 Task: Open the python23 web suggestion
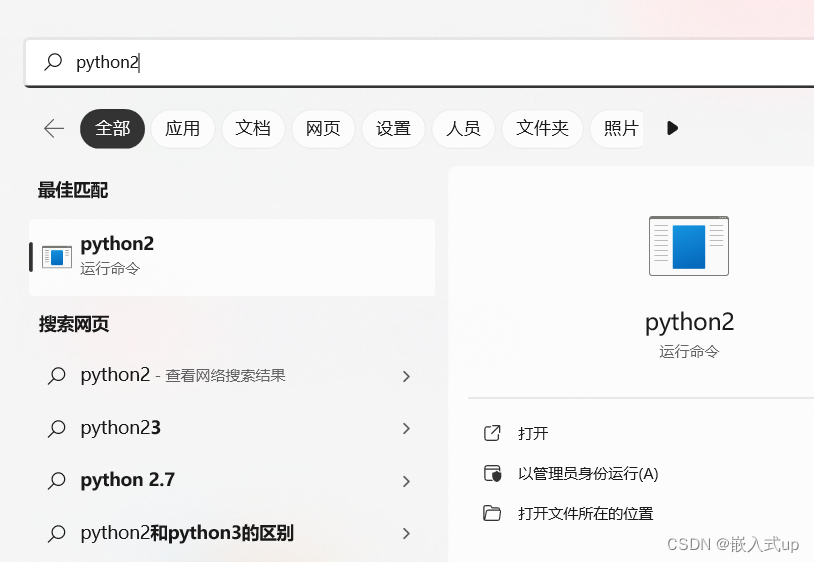[232, 429]
